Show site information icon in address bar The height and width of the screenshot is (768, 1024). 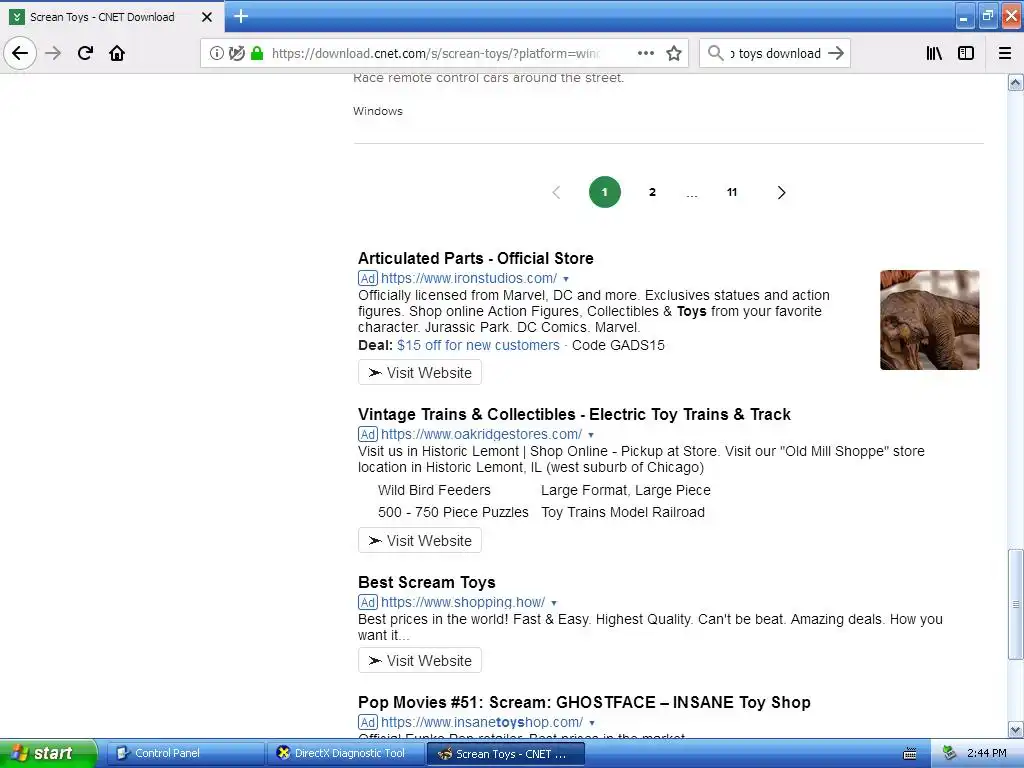[217, 54]
